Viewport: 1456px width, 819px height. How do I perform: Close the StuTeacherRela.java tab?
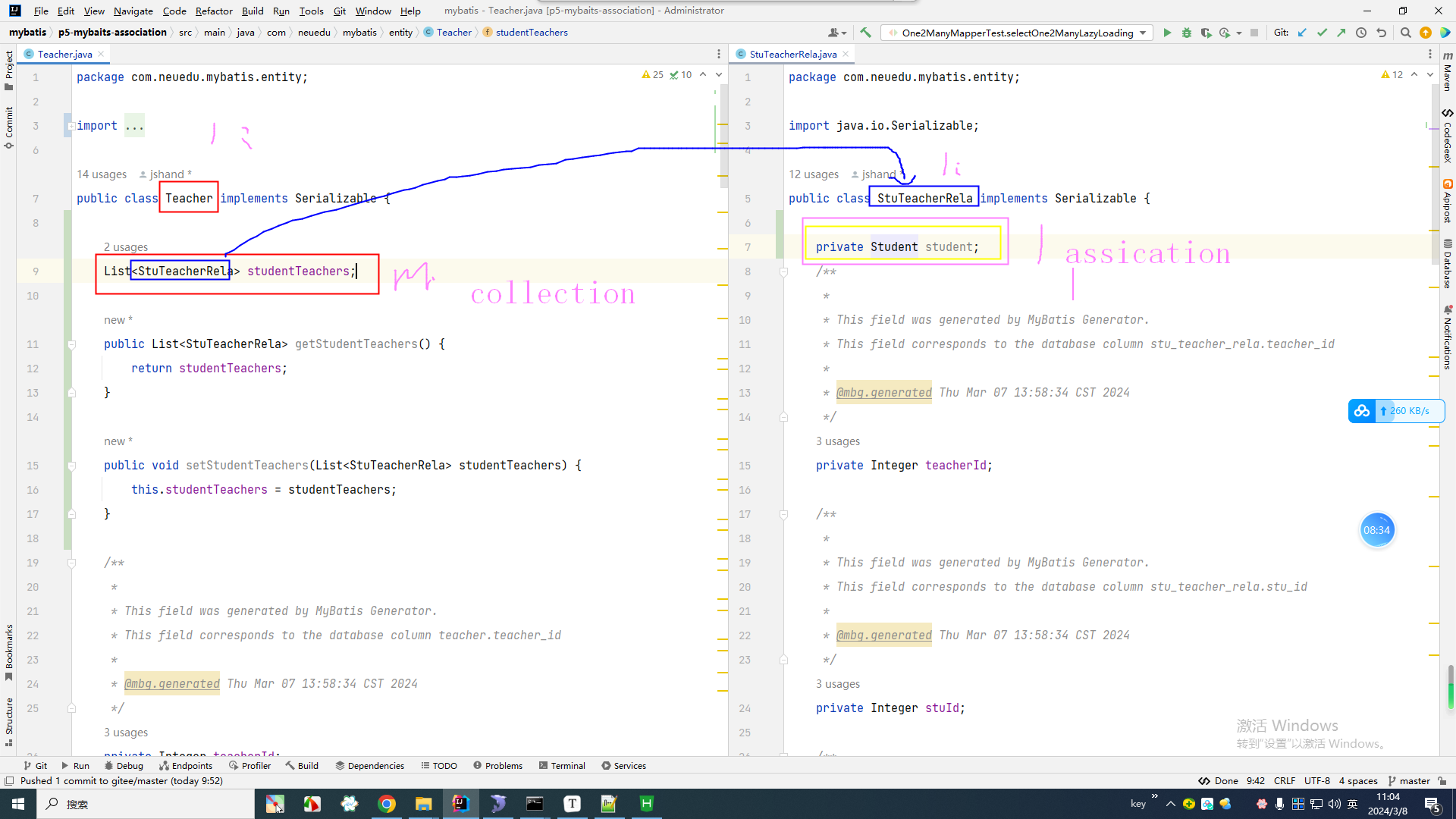click(x=846, y=54)
